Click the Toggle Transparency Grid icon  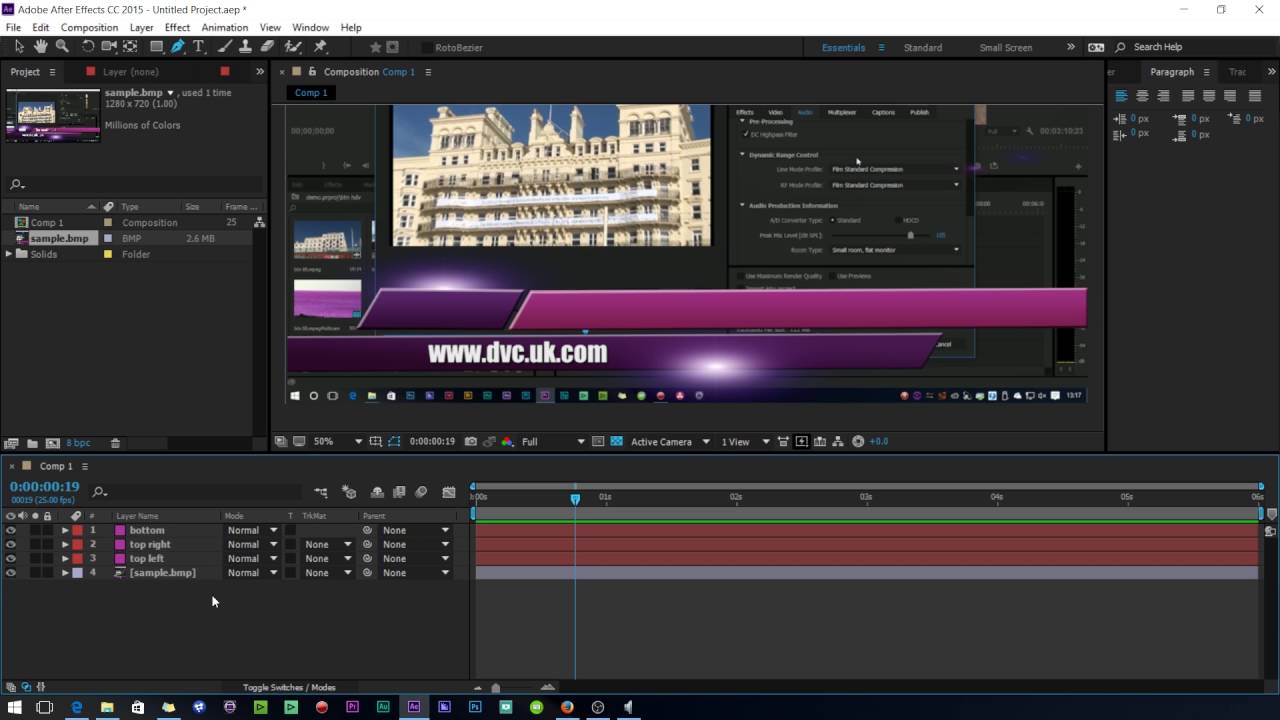616,441
